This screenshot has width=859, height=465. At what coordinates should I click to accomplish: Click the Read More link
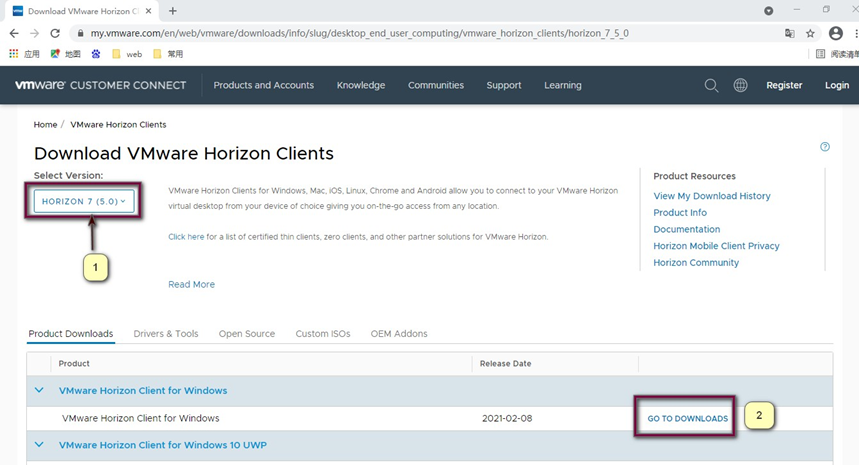191,284
